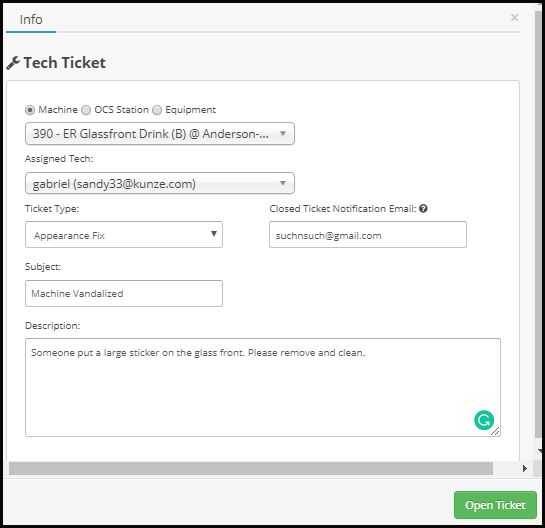This screenshot has height=528, width=545.
Task: Click the vertical scrollbar on the right edge
Action: (x=539, y=222)
